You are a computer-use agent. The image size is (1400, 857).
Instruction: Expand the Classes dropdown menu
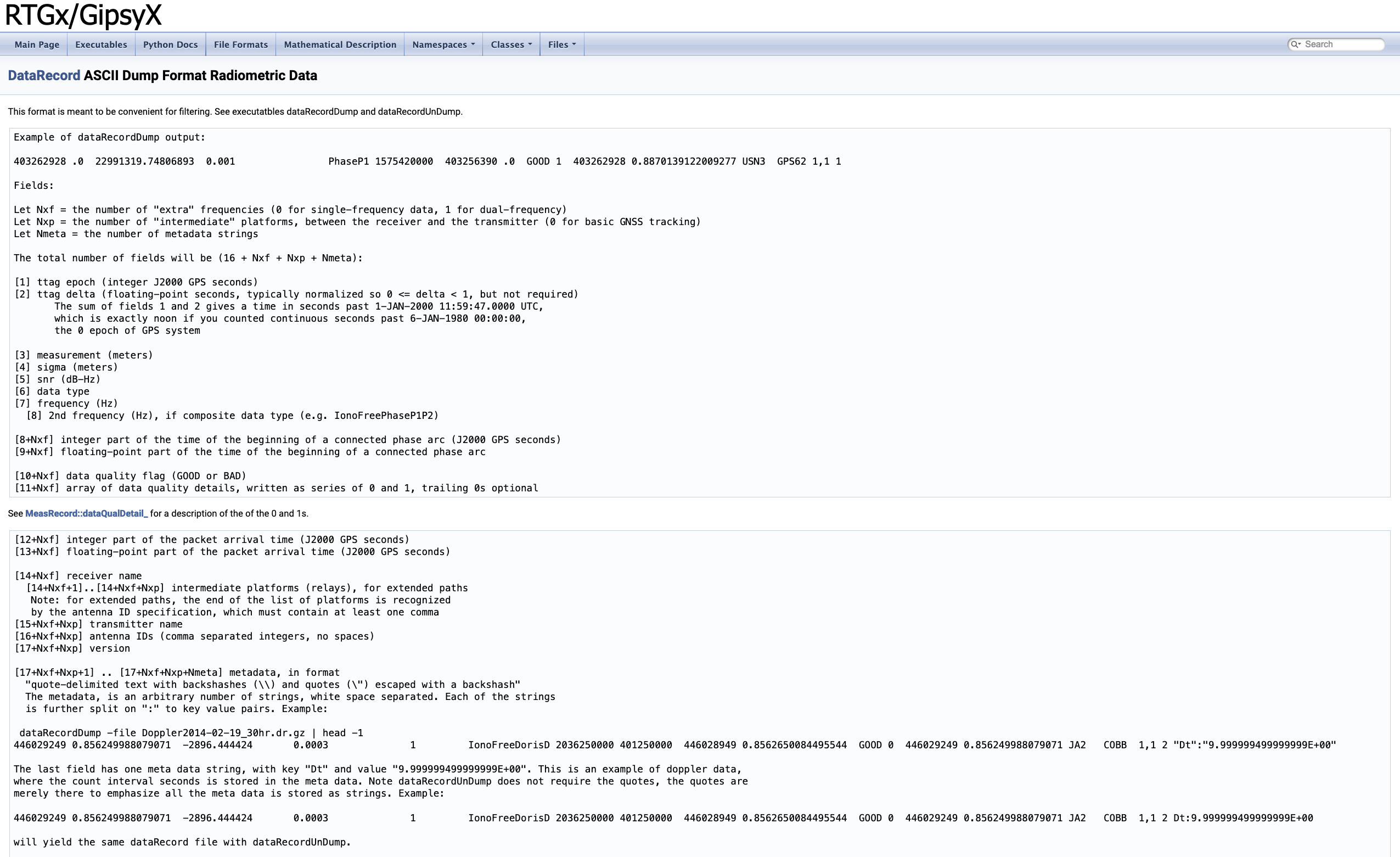point(511,44)
